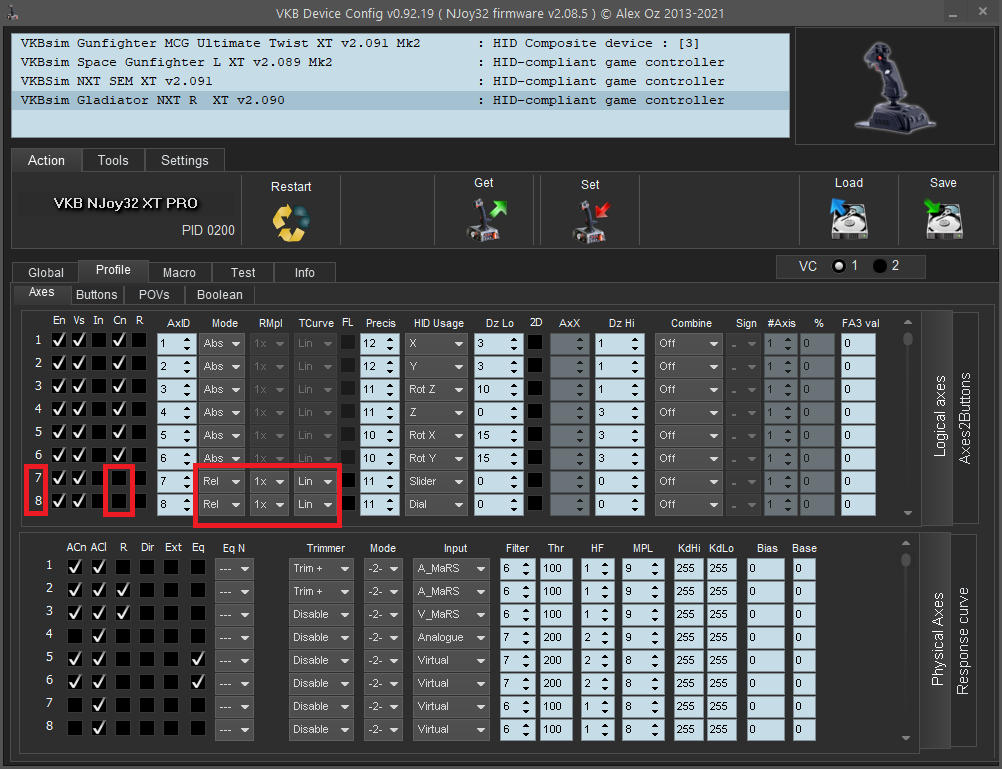Click the Get settings joystick icon
This screenshot has height=769, width=1002.
click(x=485, y=219)
